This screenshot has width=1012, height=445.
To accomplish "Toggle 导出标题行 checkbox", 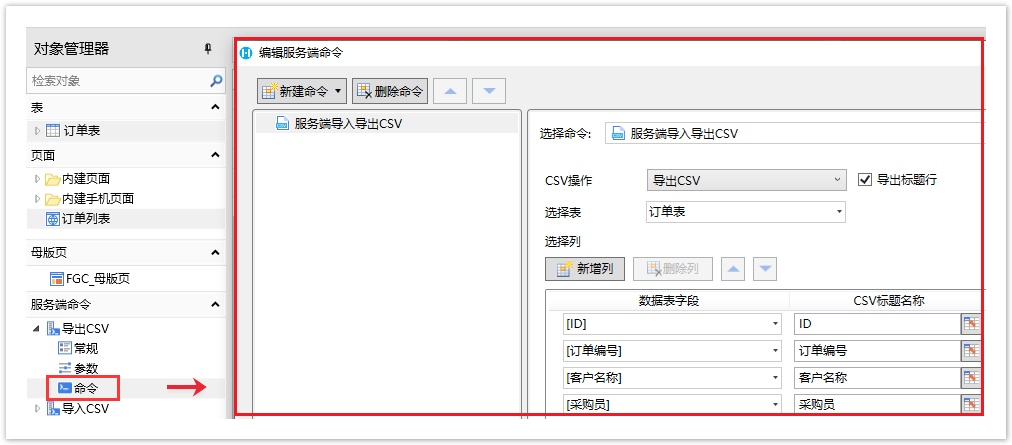I will [866, 180].
